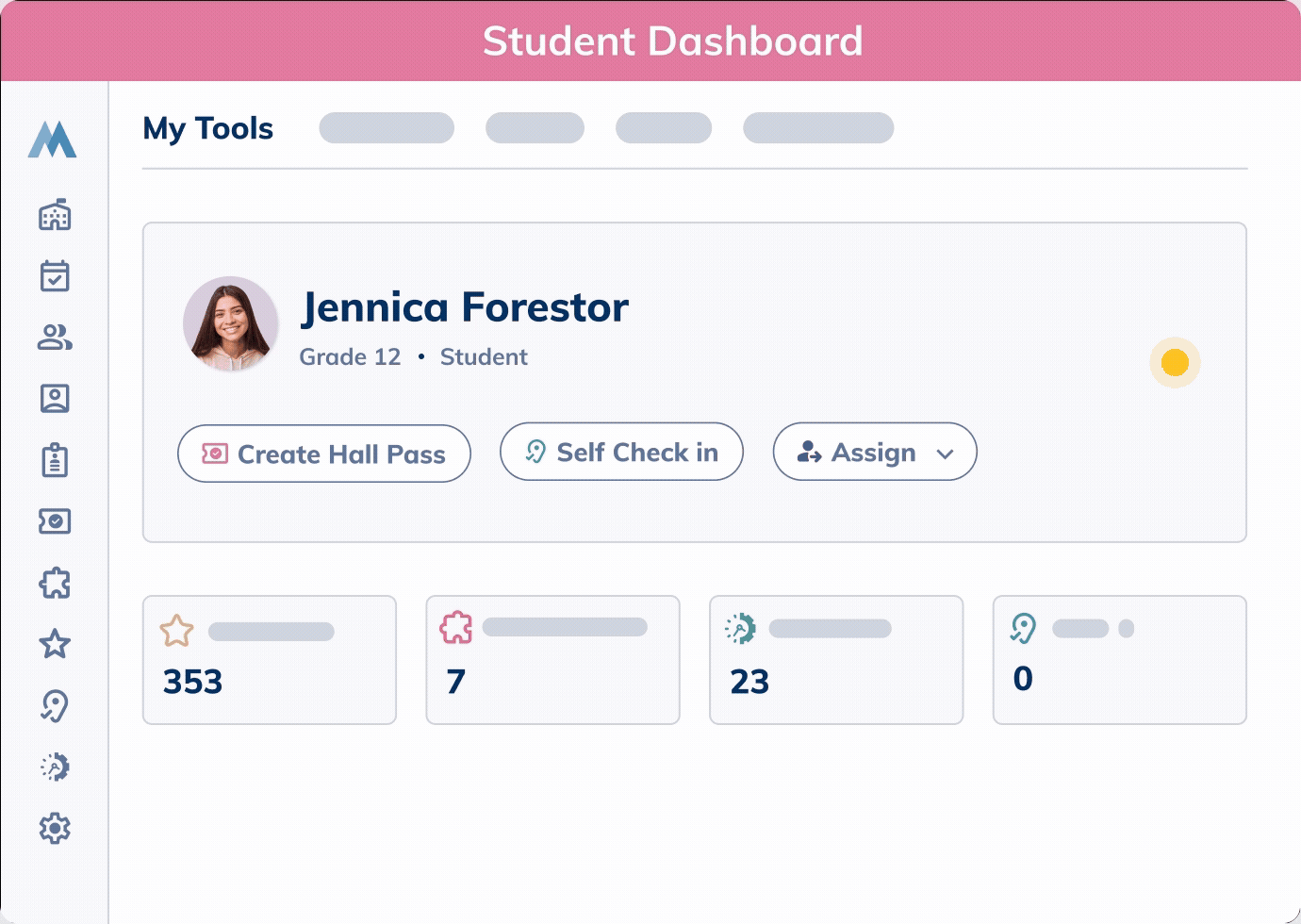Viewport: 1301px width, 924px height.
Task: Open the clipboard icon in sidebar
Action: (55, 460)
